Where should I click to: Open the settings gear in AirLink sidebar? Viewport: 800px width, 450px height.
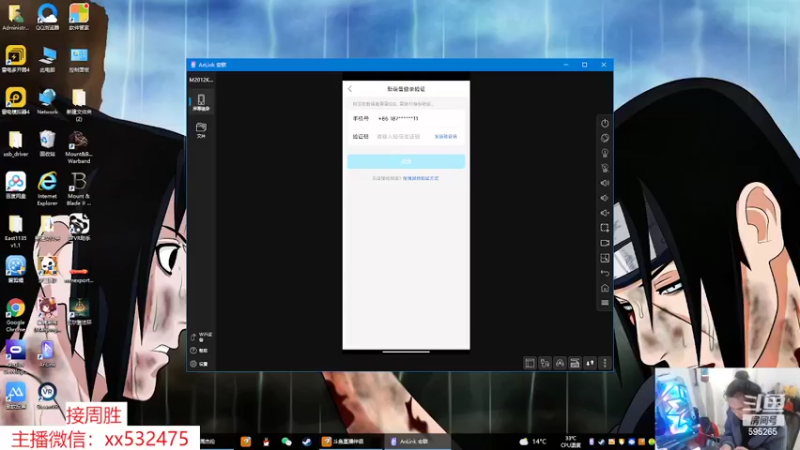point(199,364)
